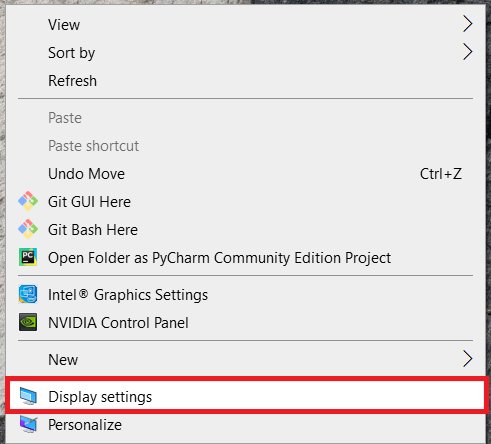Click the Display settings monitor icon
This screenshot has height=444, width=491.
tap(28, 396)
